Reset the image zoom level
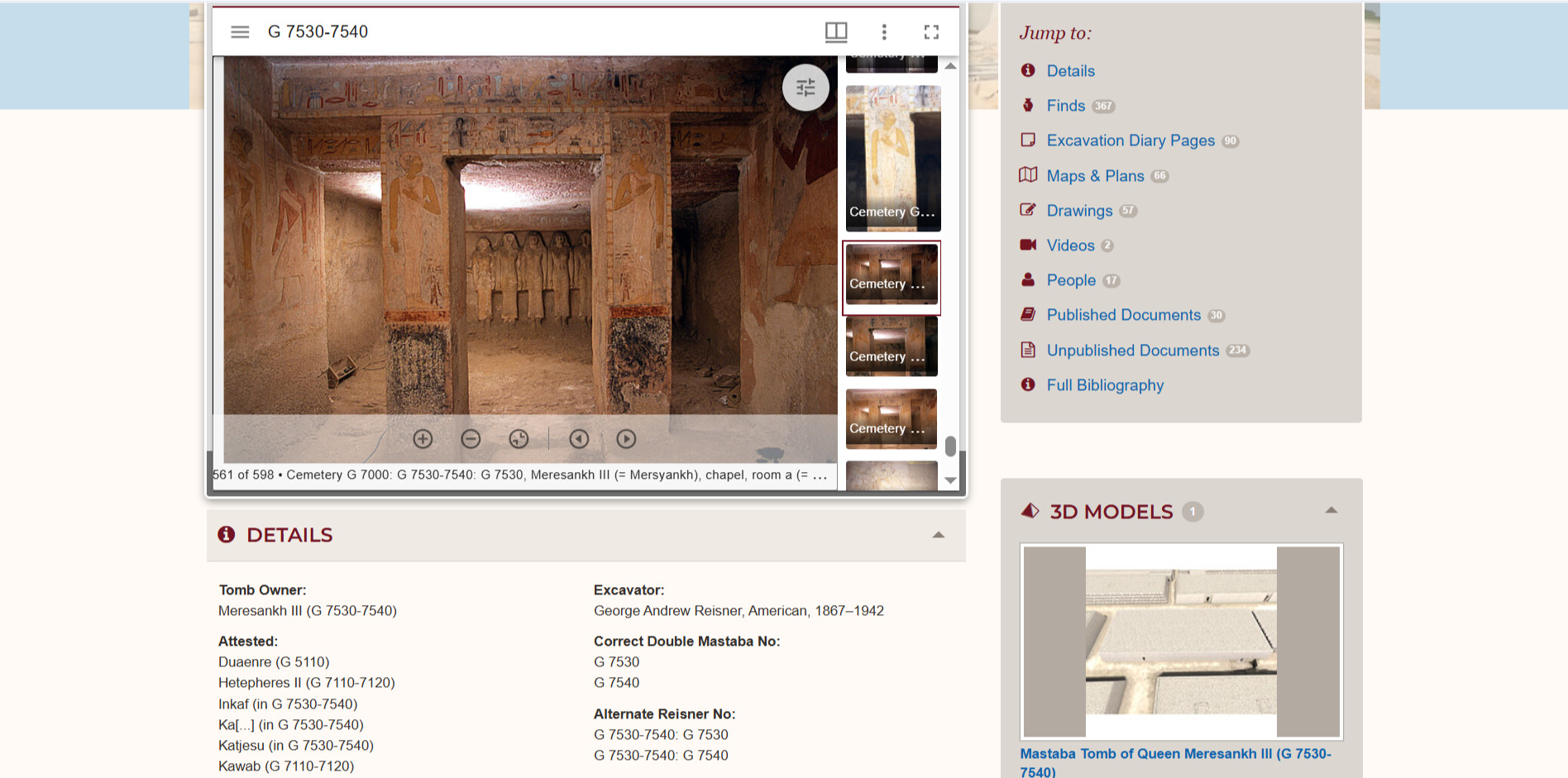Screen dimensions: 1568x778 tap(519, 439)
